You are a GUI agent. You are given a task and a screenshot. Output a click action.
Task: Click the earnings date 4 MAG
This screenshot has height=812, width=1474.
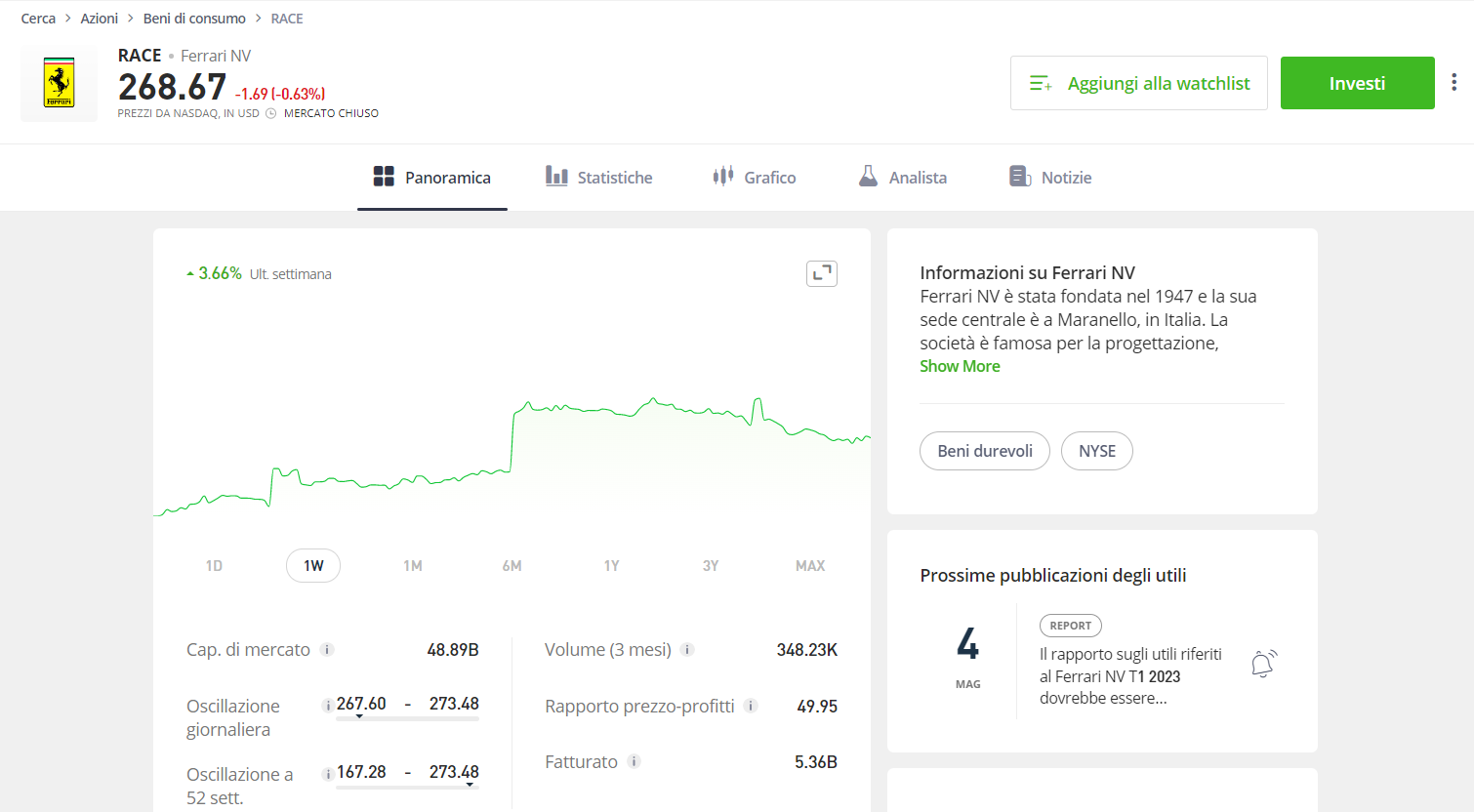[x=967, y=656]
